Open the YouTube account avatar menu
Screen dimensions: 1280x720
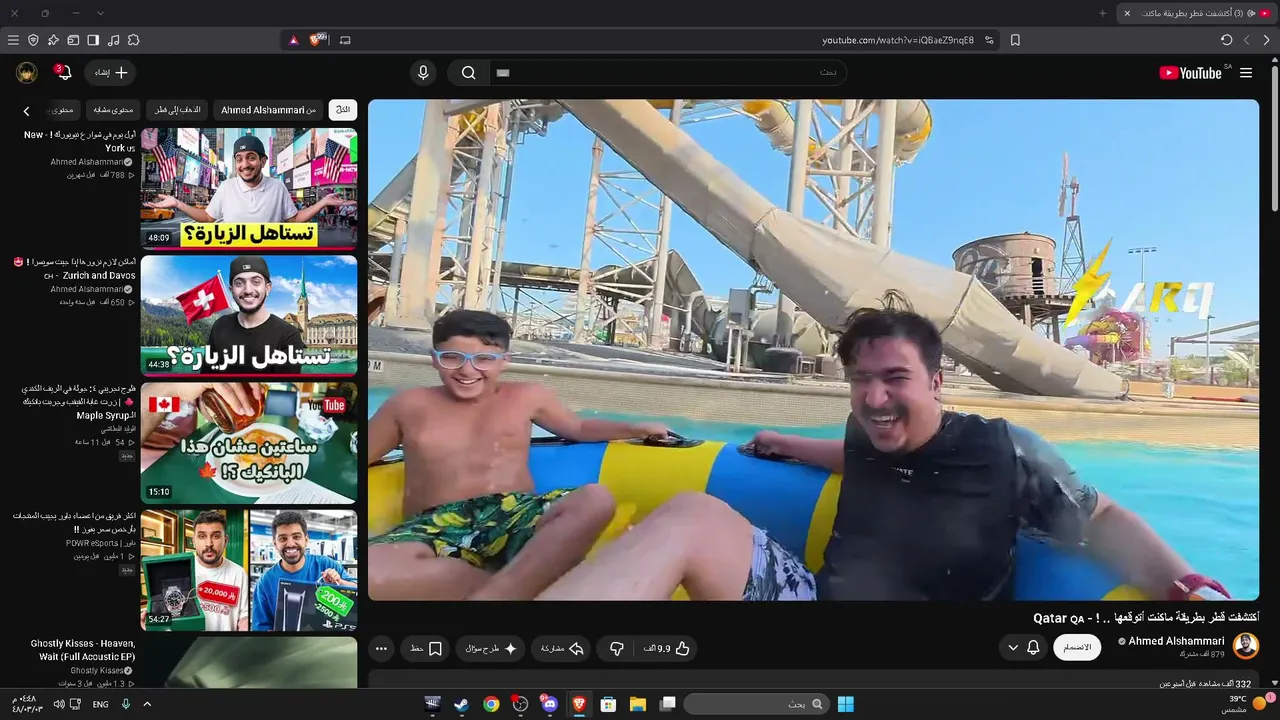pyautogui.click(x=27, y=73)
